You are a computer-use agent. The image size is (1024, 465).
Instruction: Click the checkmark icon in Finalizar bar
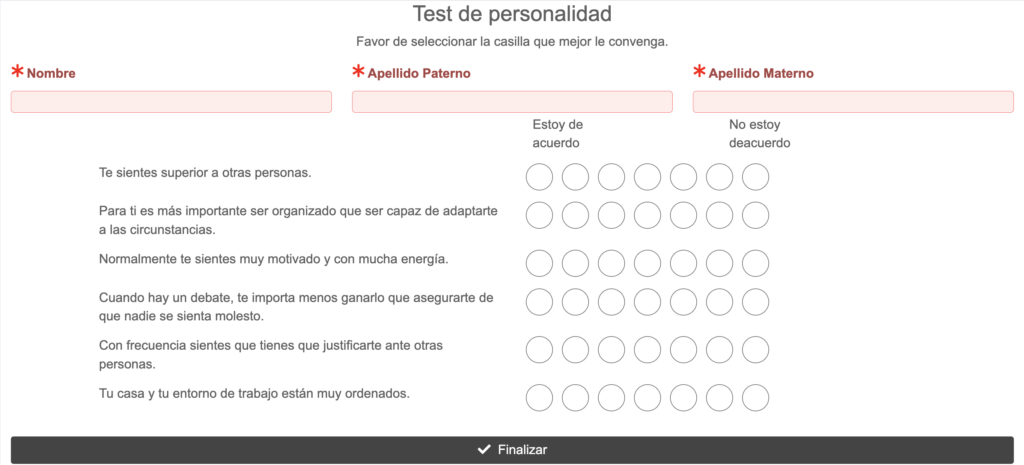click(x=484, y=450)
